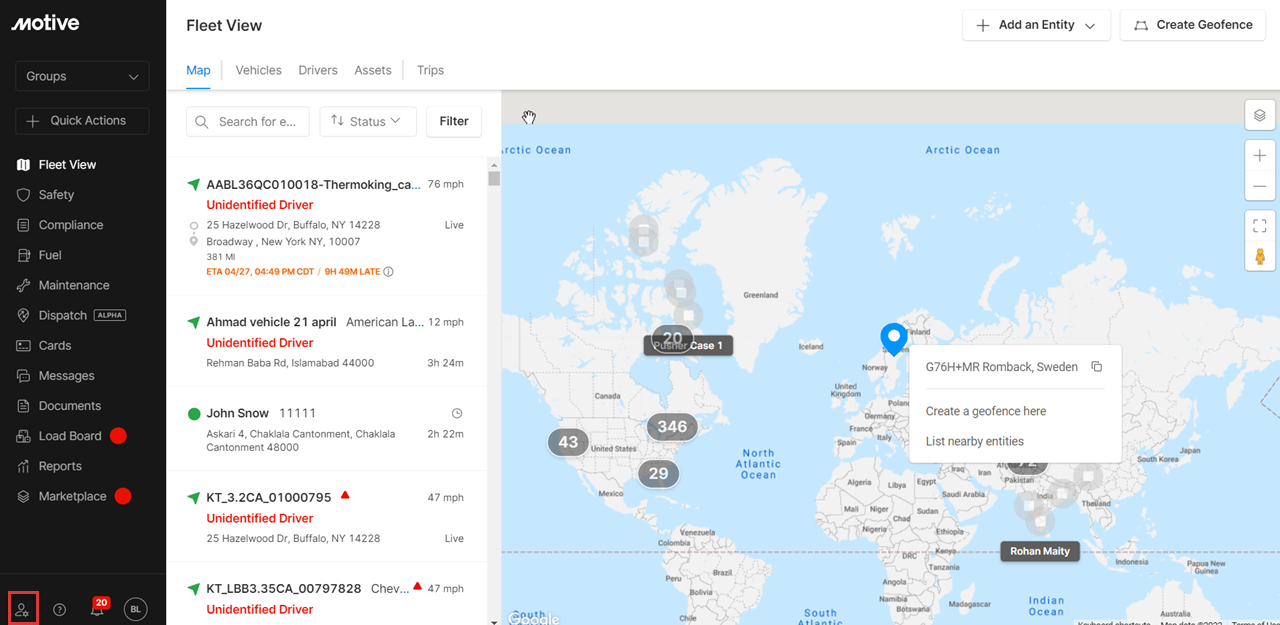
Task: Click the blue location pin on the map
Action: 893,340
